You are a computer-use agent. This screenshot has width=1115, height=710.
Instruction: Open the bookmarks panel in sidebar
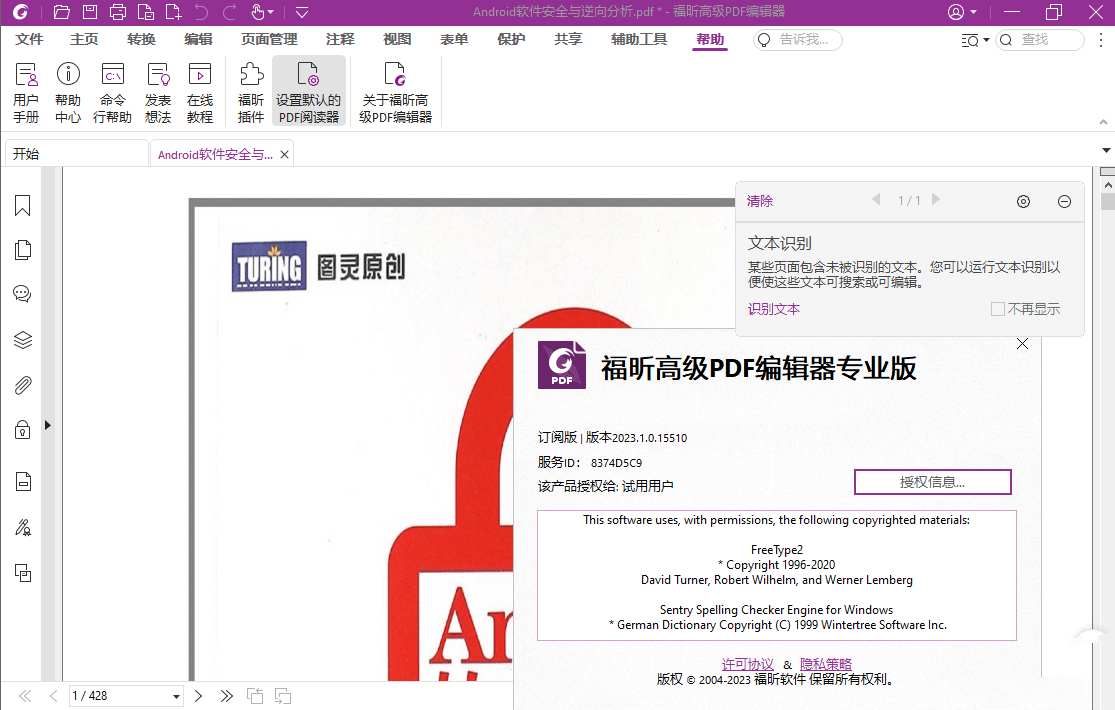[22, 205]
